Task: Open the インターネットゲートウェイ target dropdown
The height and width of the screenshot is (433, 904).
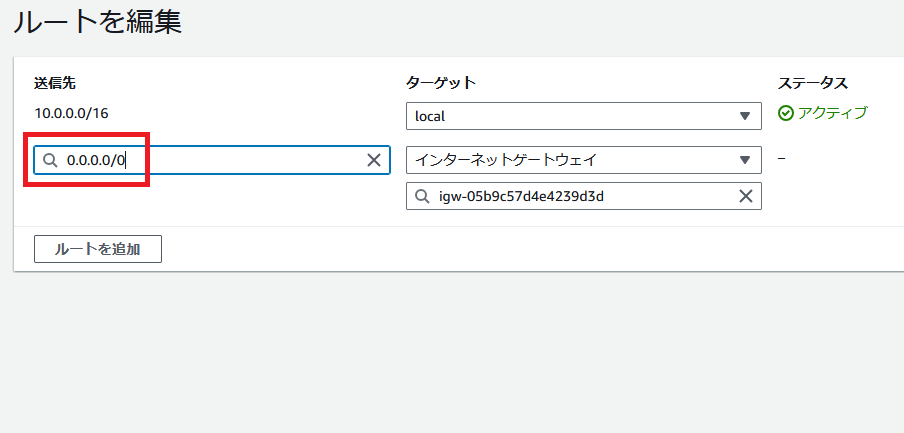Action: 583,160
